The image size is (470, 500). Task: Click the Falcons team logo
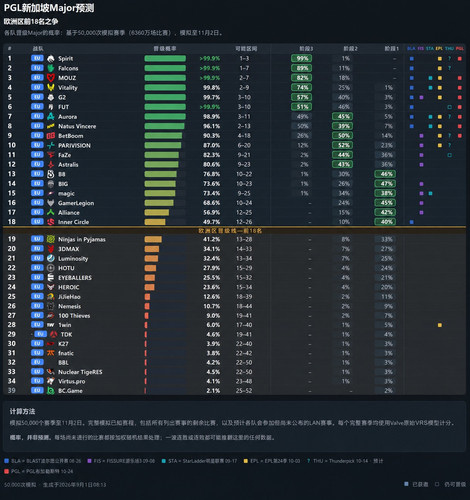tap(51, 68)
